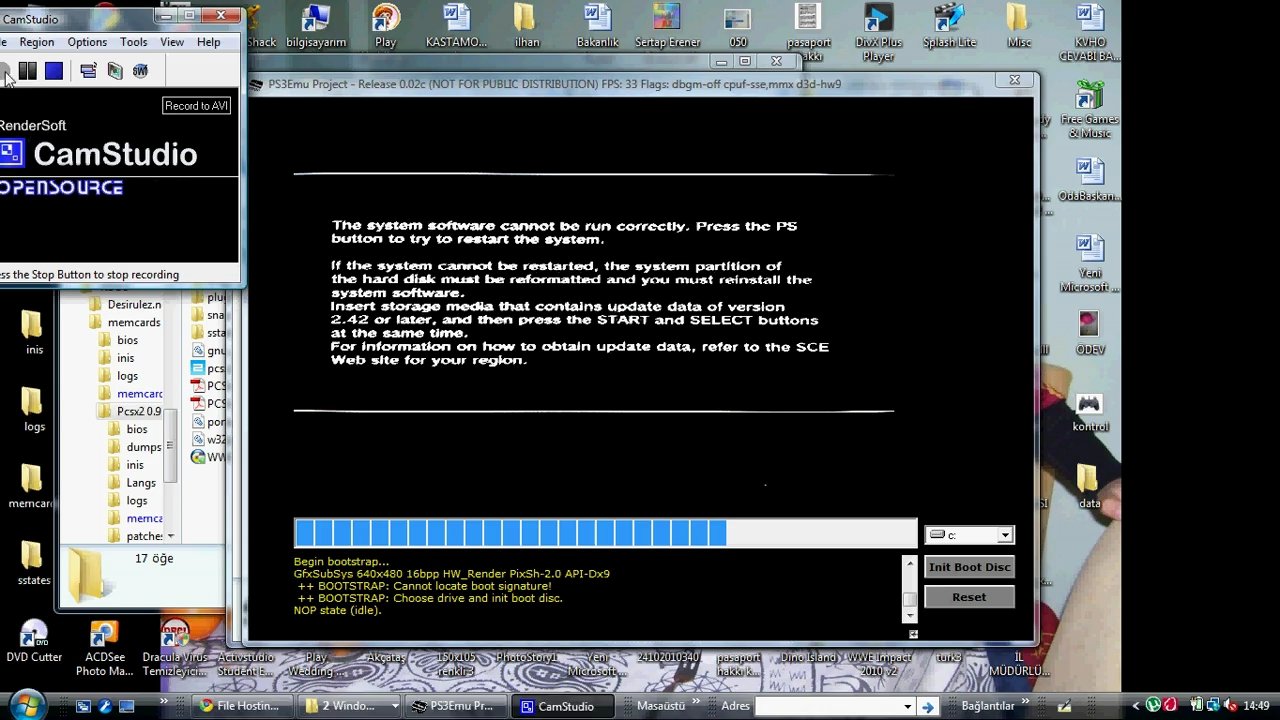This screenshot has height=720, width=1280.
Task: Select sstates folder on desktop
Action: pyautogui.click(x=33, y=563)
